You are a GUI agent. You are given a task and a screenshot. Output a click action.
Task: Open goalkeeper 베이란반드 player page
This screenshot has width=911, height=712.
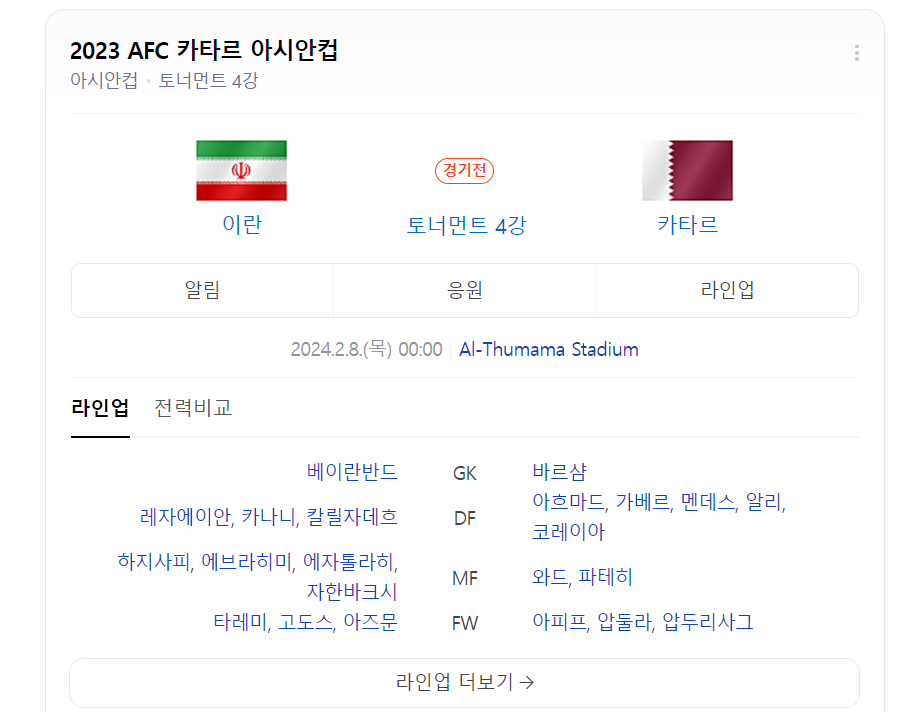pyautogui.click(x=352, y=472)
